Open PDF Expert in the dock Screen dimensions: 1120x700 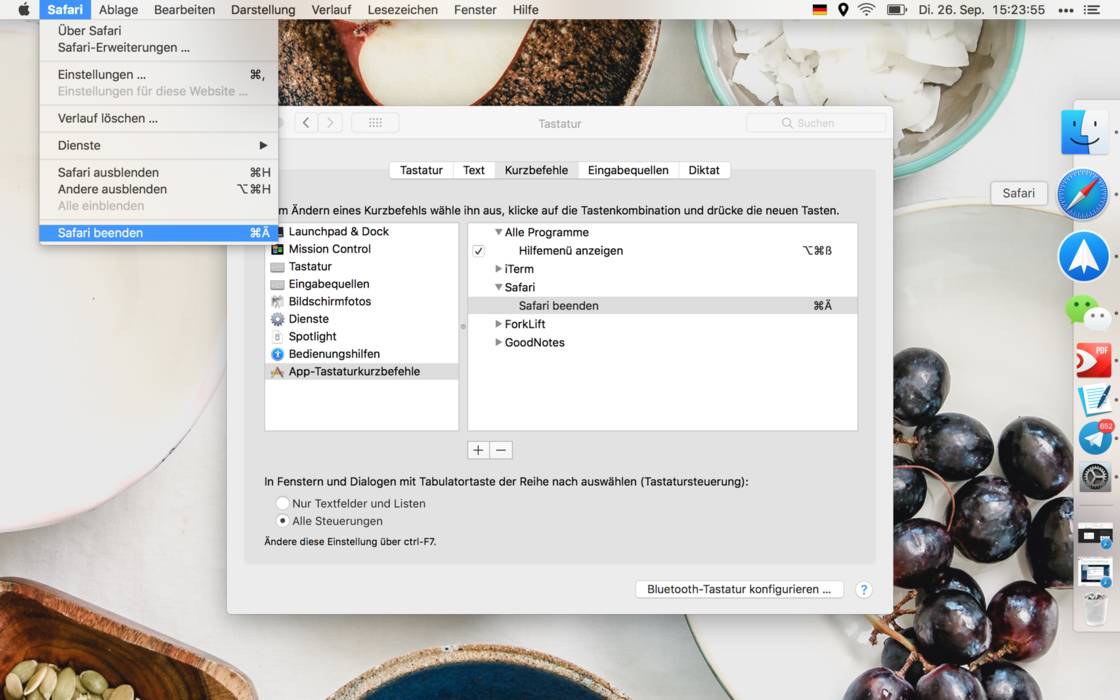tap(1093, 359)
